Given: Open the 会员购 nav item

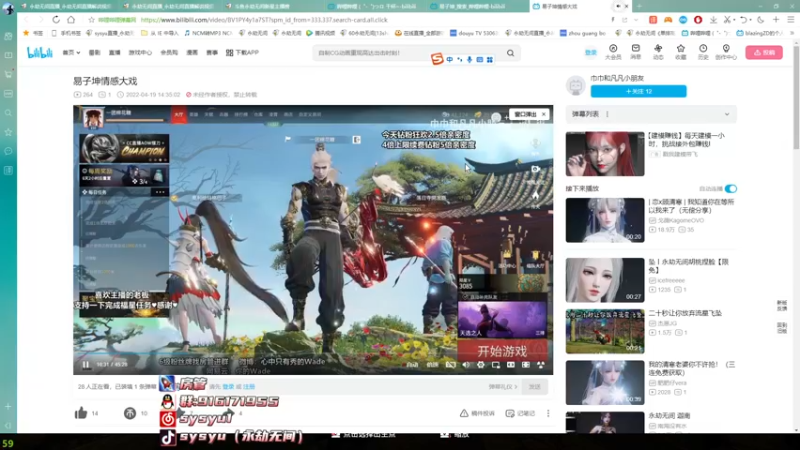Looking at the screenshot, I should point(169,53).
